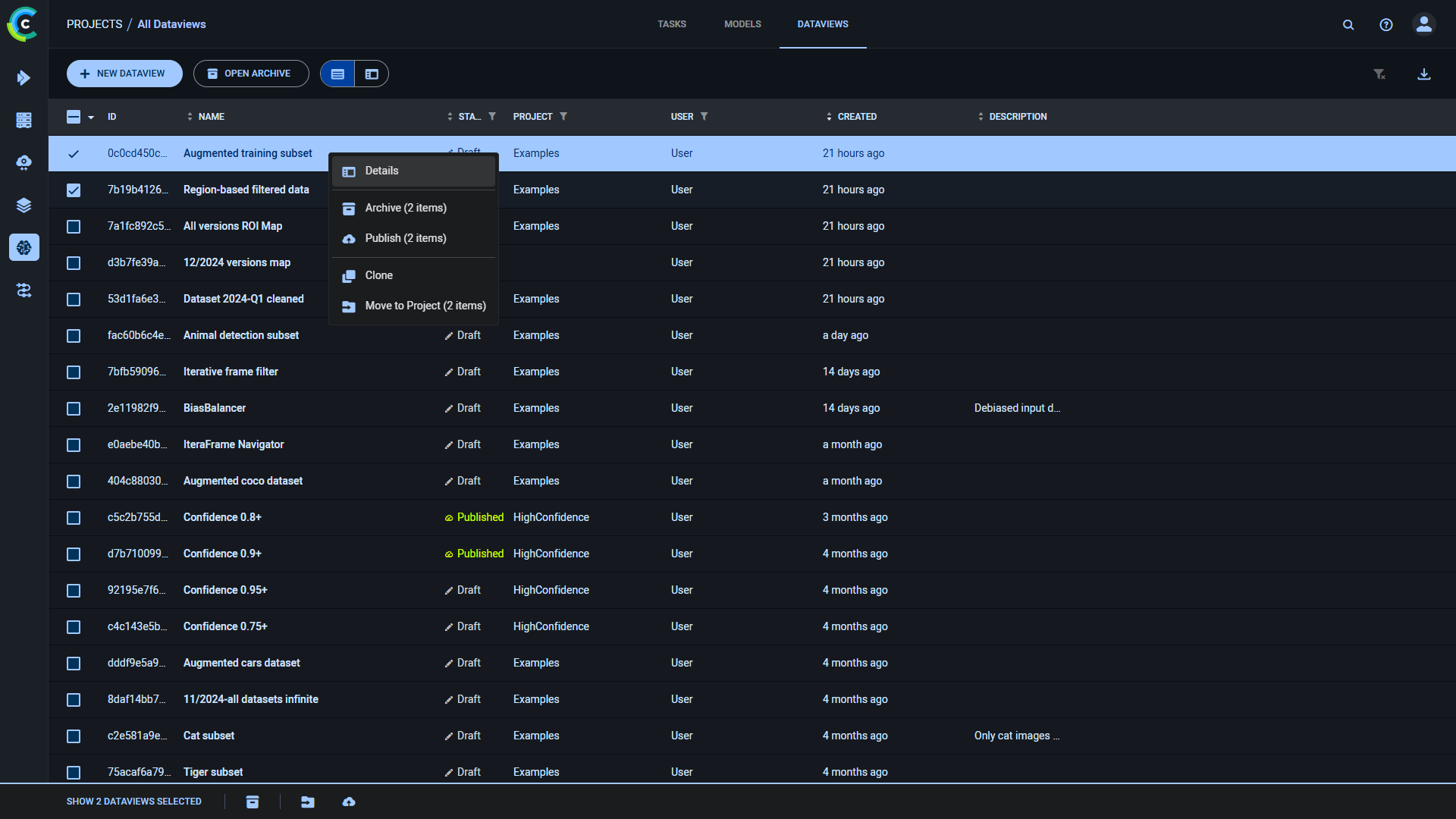
Task: Toggle checkbox for Augmented training subset row
Action: 74,153
